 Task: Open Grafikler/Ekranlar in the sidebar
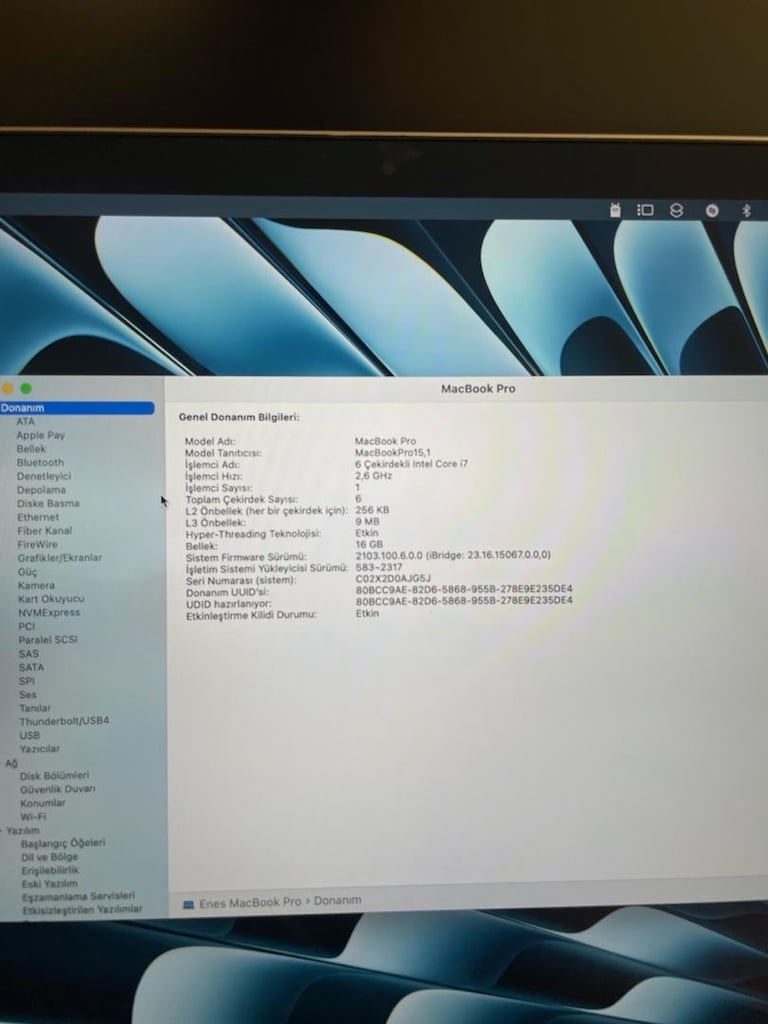pos(60,558)
